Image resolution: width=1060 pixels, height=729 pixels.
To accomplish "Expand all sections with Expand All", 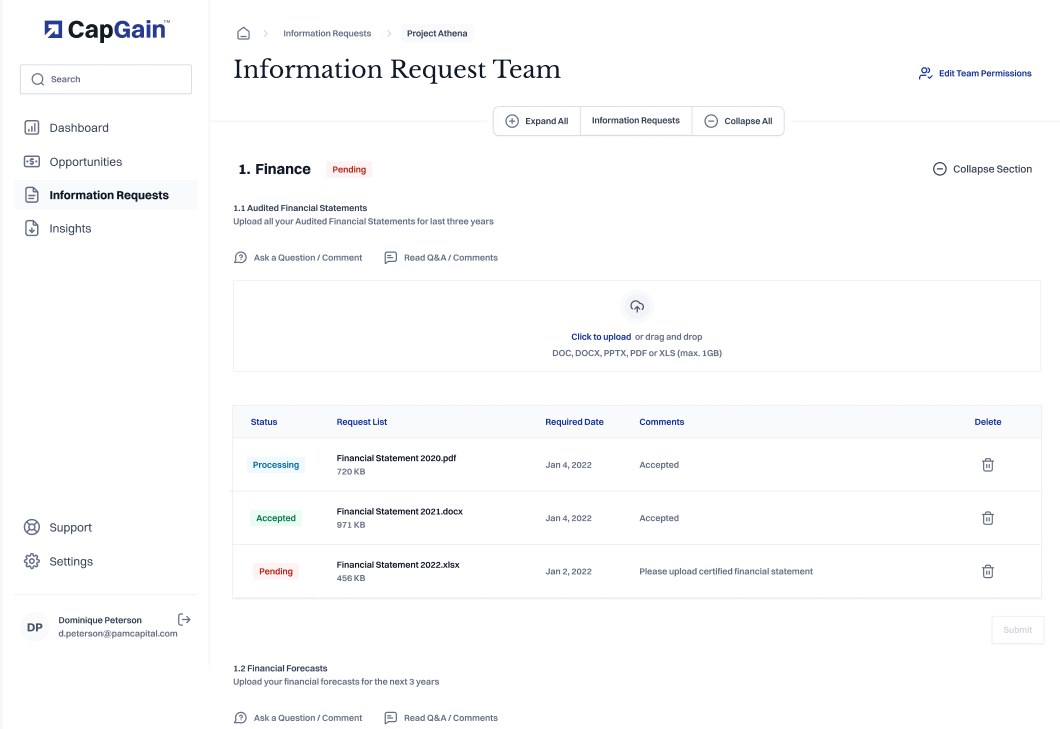I will point(537,121).
